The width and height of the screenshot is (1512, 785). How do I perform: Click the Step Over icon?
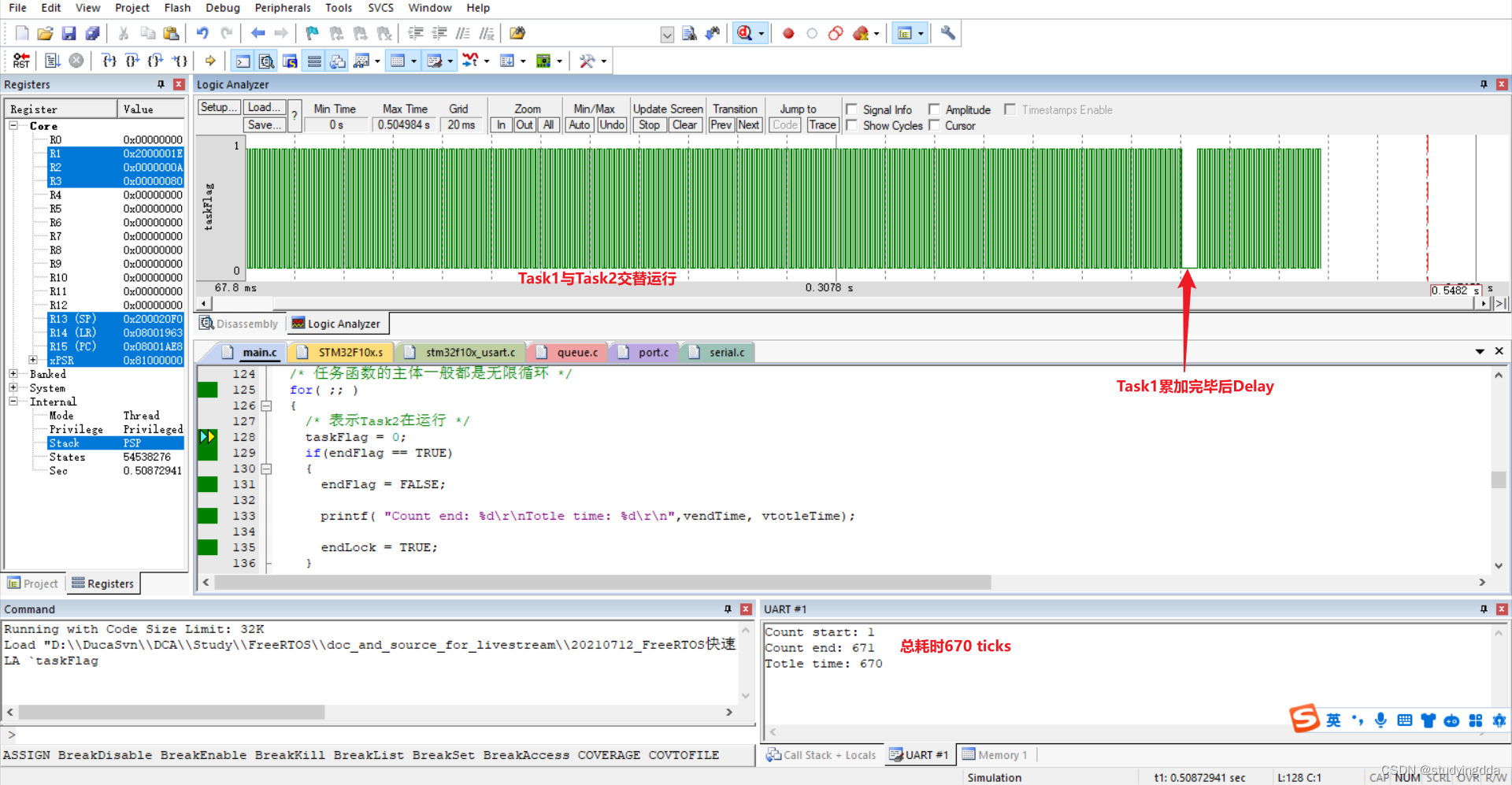point(132,61)
